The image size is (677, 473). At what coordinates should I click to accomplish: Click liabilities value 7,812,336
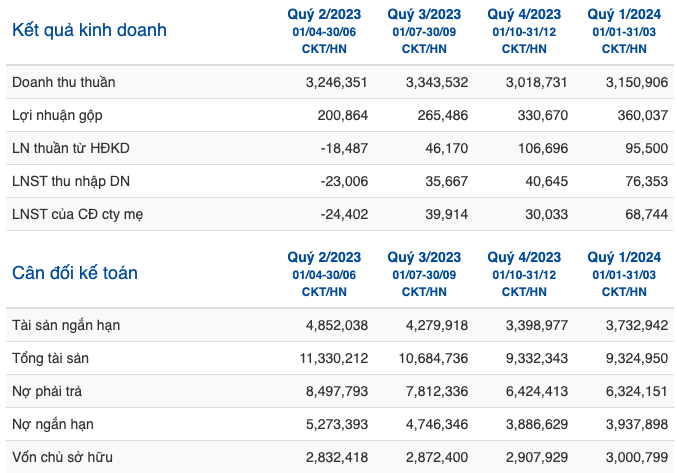437,391
